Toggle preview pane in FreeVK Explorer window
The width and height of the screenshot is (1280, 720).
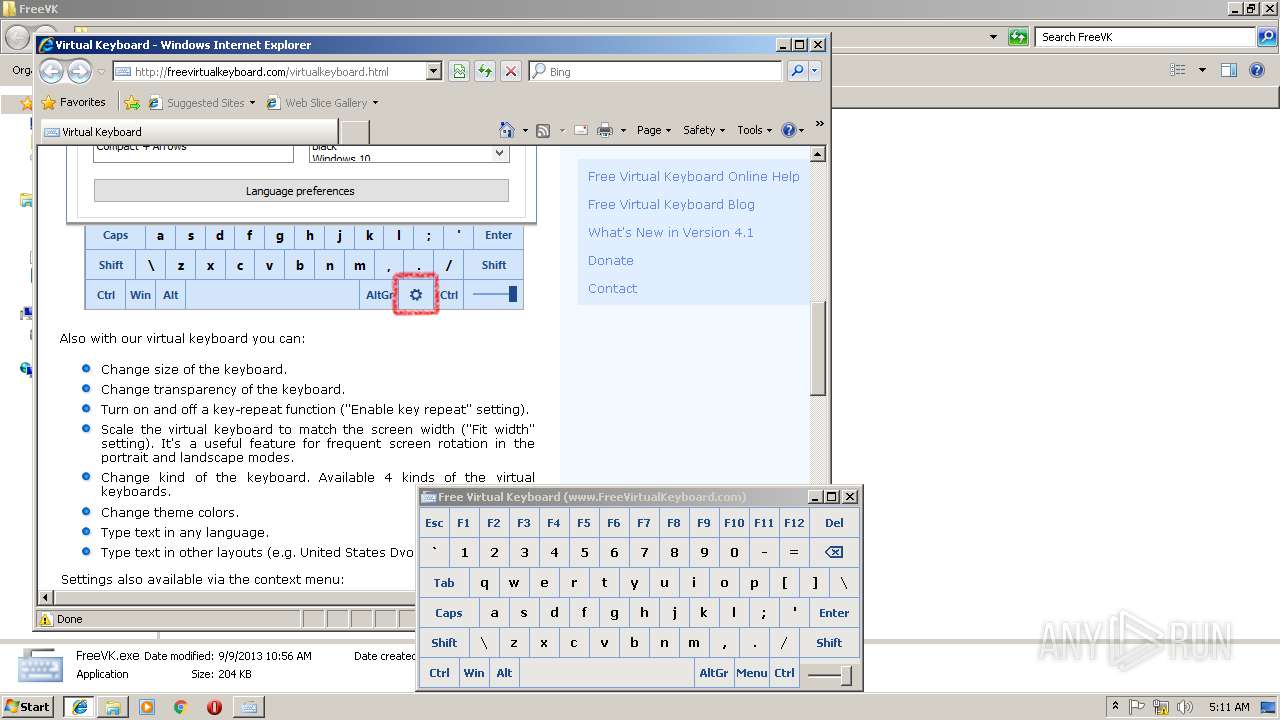(x=1229, y=70)
